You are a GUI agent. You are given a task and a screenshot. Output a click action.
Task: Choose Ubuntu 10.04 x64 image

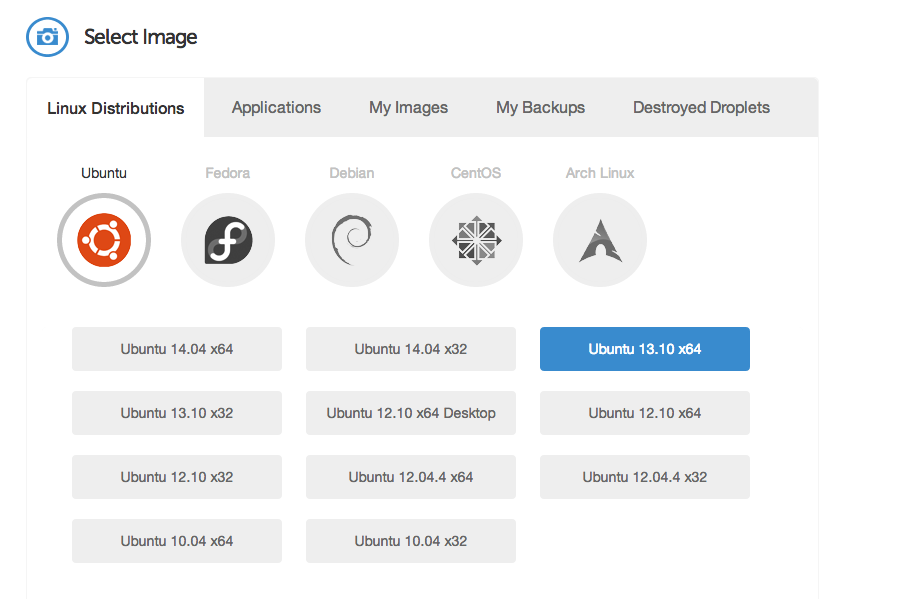pyautogui.click(x=177, y=541)
